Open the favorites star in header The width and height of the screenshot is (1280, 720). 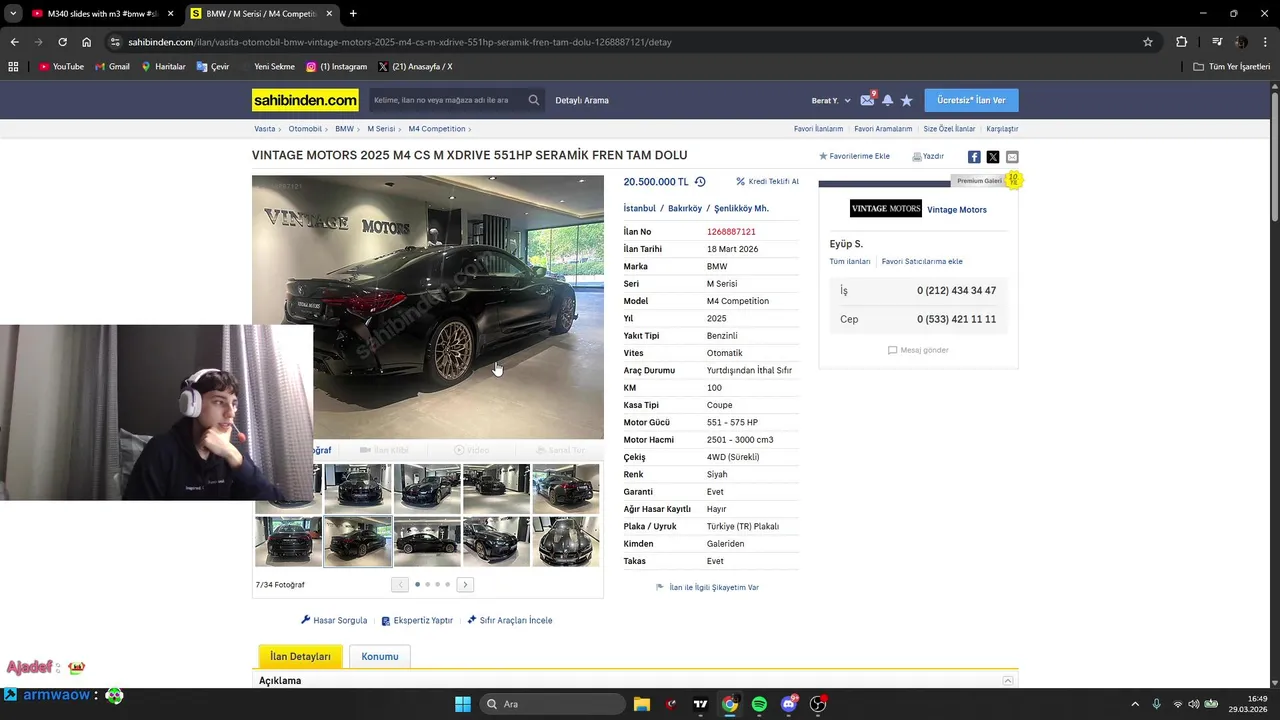pos(906,100)
